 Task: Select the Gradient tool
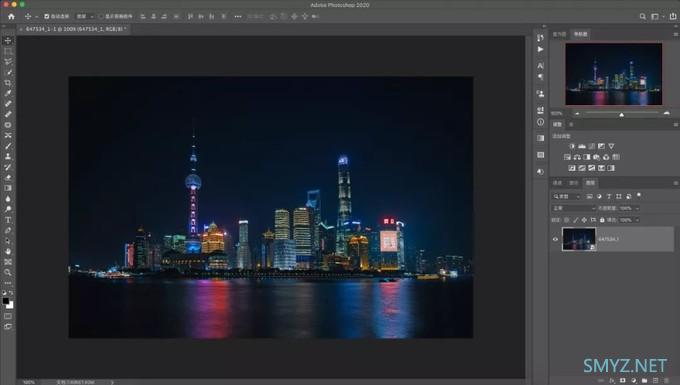[x=8, y=188]
